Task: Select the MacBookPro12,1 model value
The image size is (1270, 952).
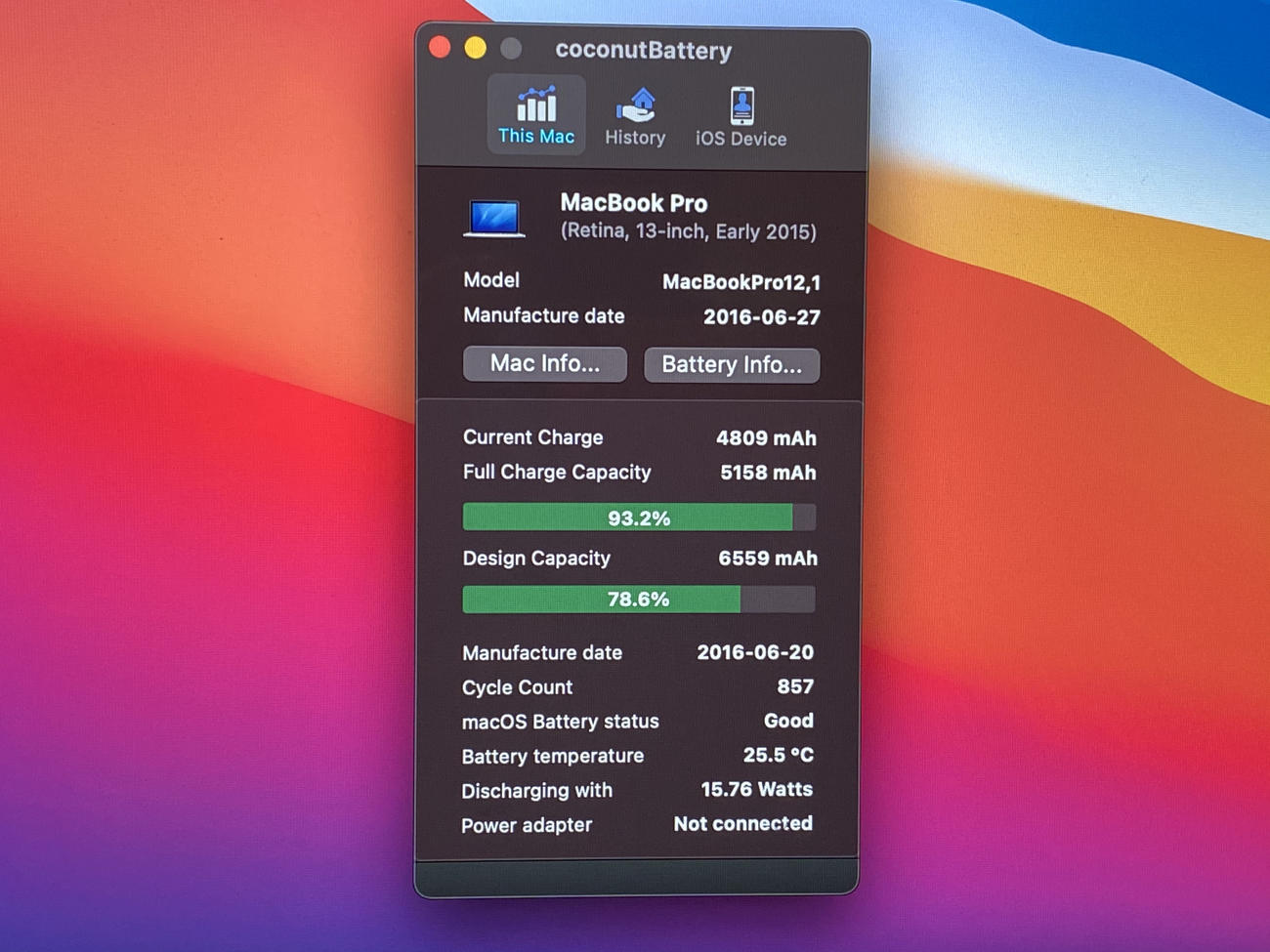Action: click(x=741, y=282)
